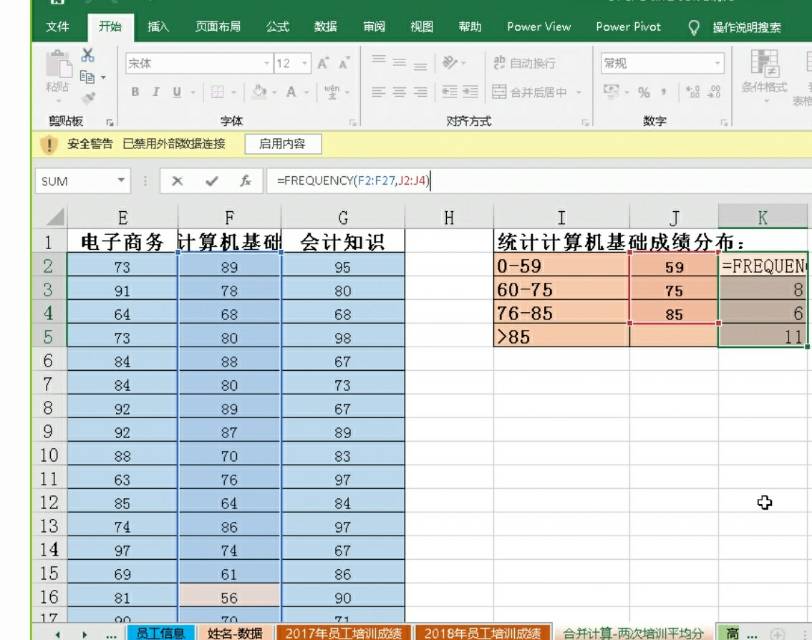Open the paste options dropdown arrow
This screenshot has height=640, width=812.
[x=58, y=101]
